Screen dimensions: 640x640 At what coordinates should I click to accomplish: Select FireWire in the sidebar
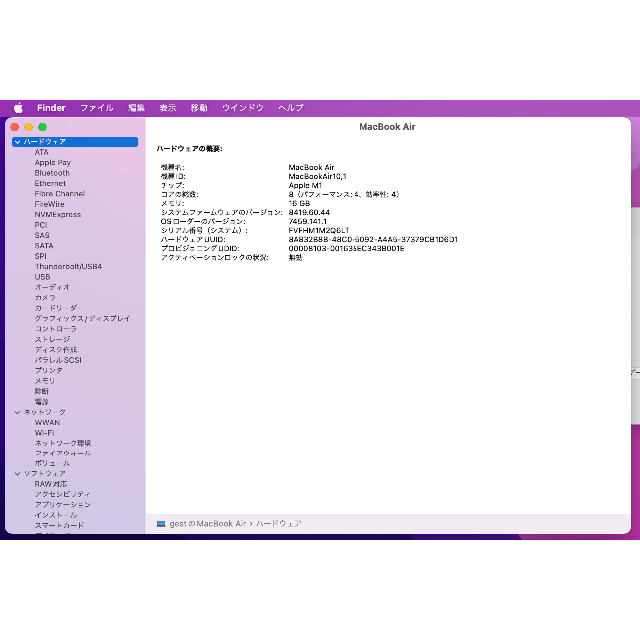point(49,204)
